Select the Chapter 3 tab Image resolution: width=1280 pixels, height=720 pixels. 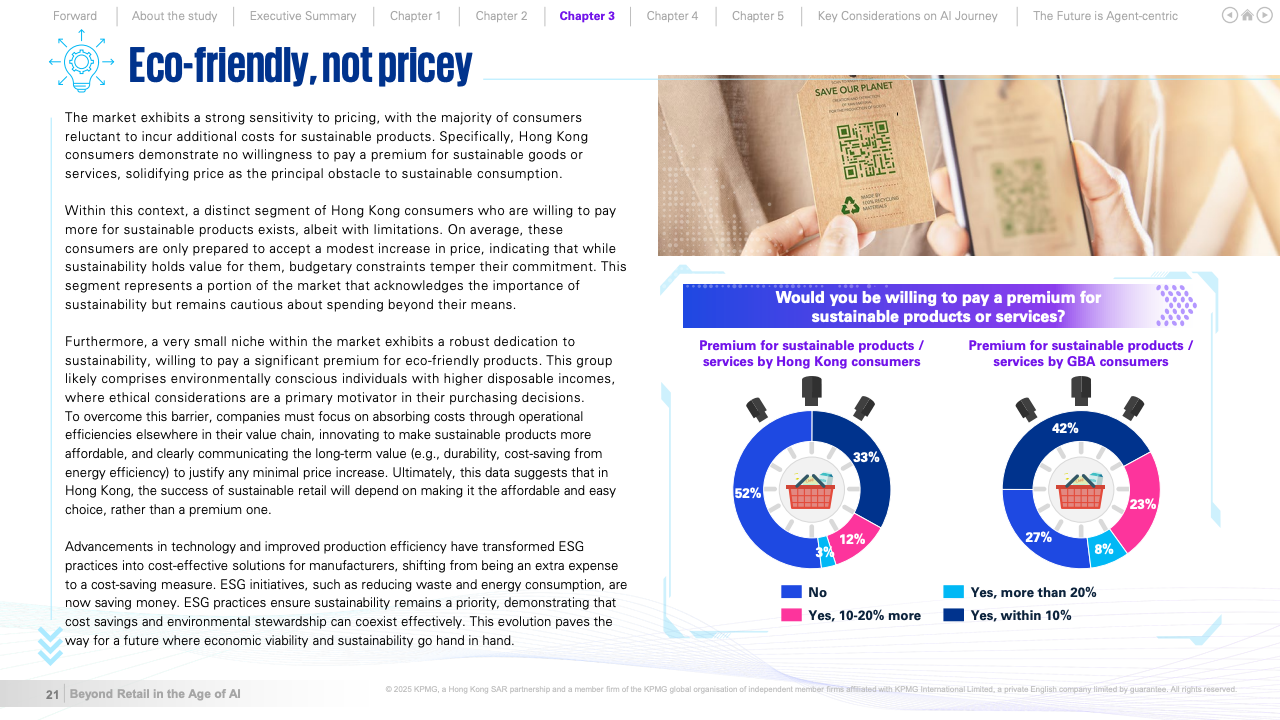click(x=587, y=16)
